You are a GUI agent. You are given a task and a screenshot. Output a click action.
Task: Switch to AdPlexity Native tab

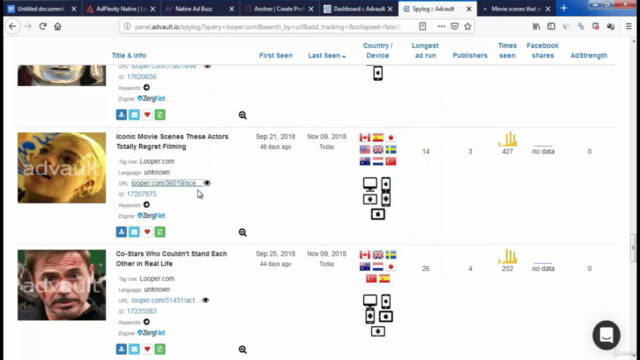(x=121, y=9)
